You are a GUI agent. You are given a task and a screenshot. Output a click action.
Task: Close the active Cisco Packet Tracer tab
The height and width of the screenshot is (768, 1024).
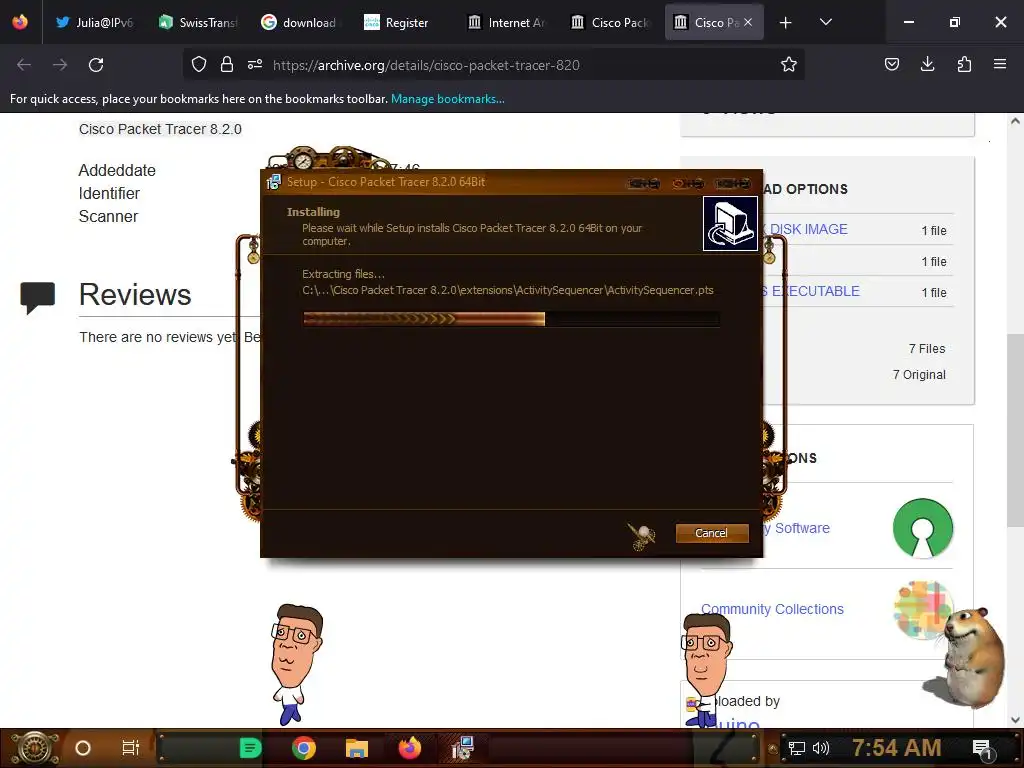pos(748,22)
